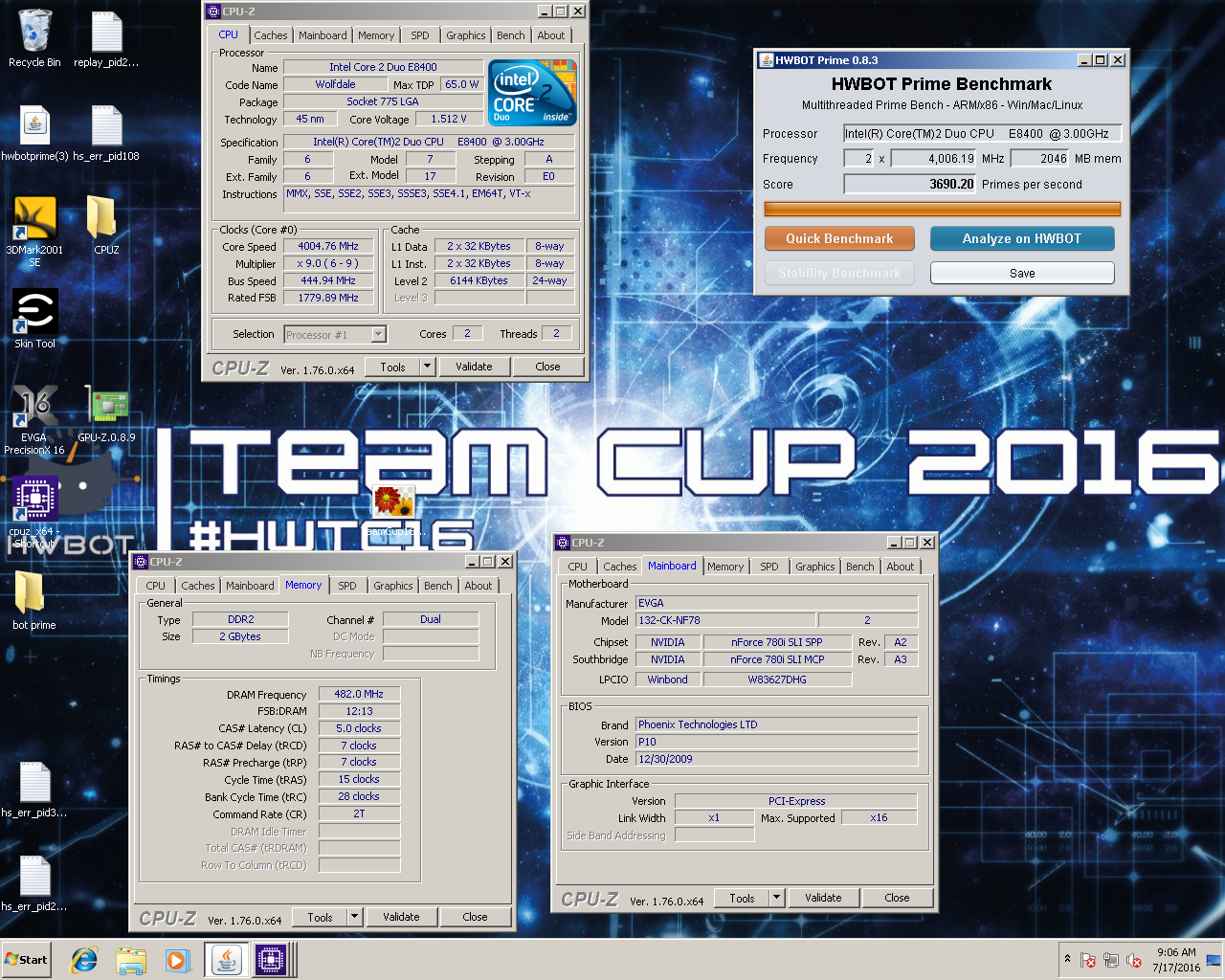Screen dimensions: 1225x980
Task: Select the teamcup flower image icon
Action: pos(393,504)
